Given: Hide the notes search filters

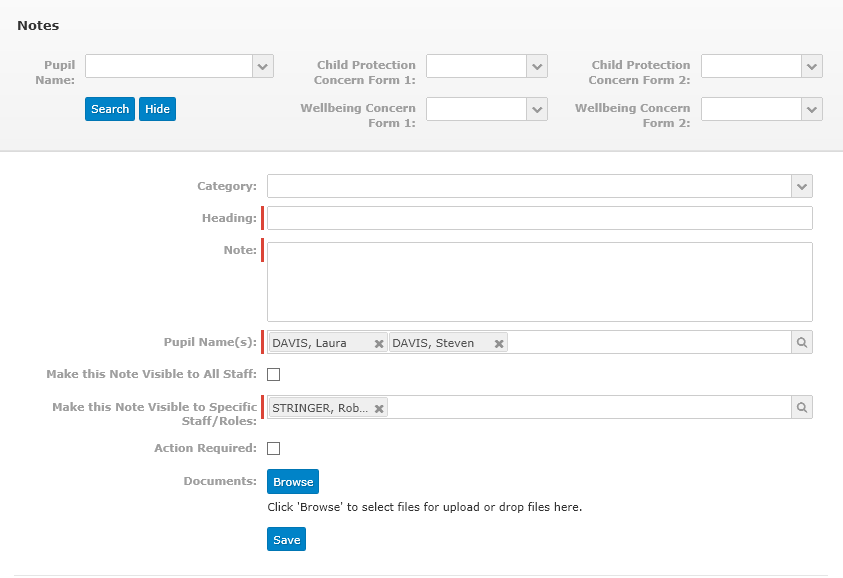Looking at the screenshot, I should click(158, 109).
